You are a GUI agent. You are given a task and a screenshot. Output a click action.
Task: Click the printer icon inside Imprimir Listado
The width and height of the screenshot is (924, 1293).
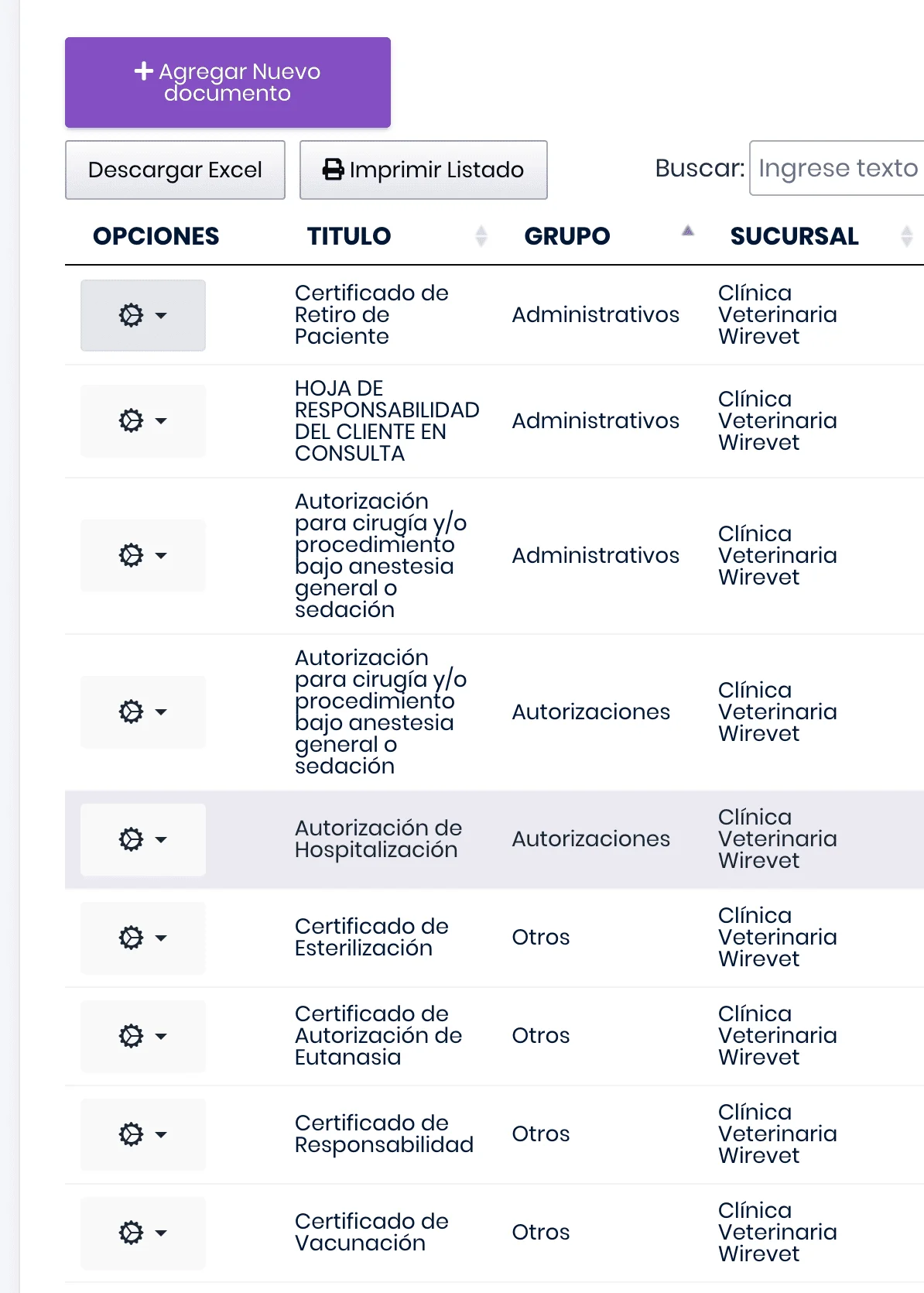(332, 169)
